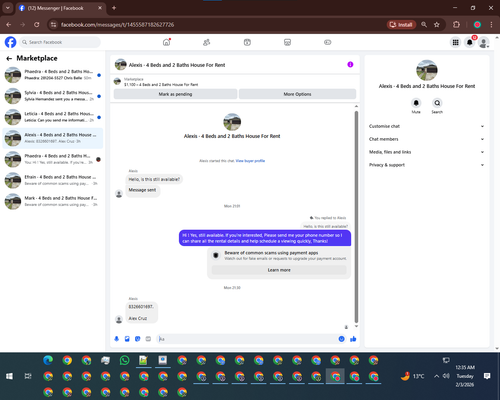Open Mark's house for rent conversation

click(x=53, y=201)
